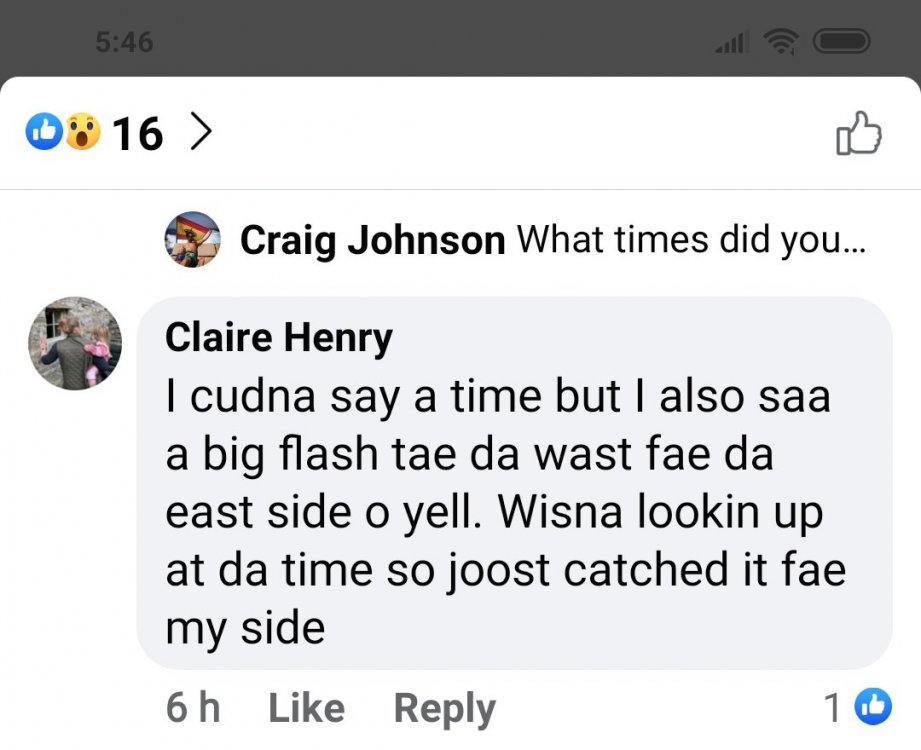Open Craig Johnson's profile picture
The height and width of the screenshot is (750, 921).
pos(192,240)
